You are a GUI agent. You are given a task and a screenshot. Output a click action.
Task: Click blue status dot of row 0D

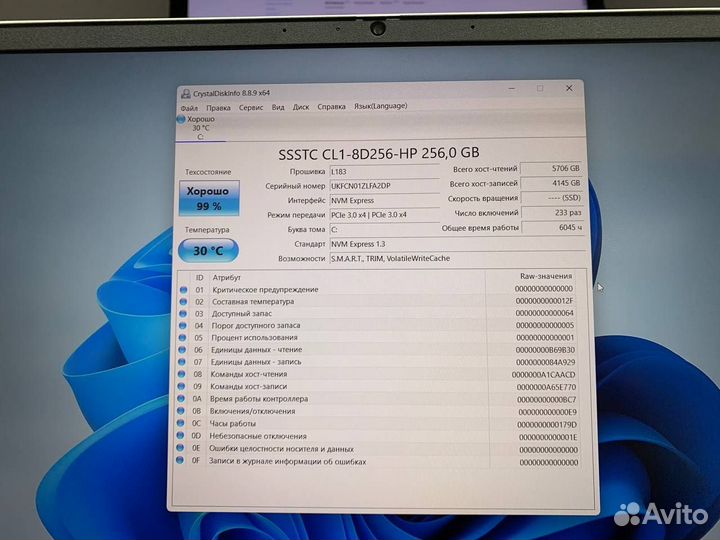(x=180, y=435)
